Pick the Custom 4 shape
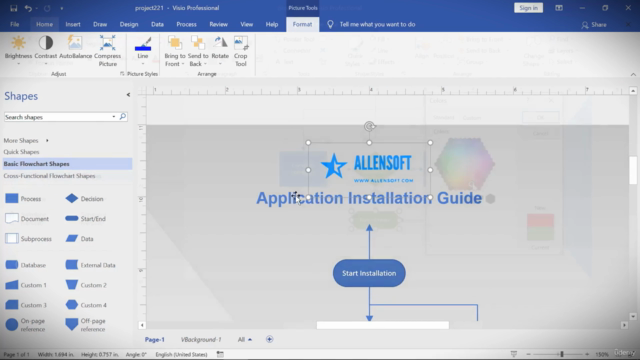Screen dimensions: 640x360 point(86,305)
